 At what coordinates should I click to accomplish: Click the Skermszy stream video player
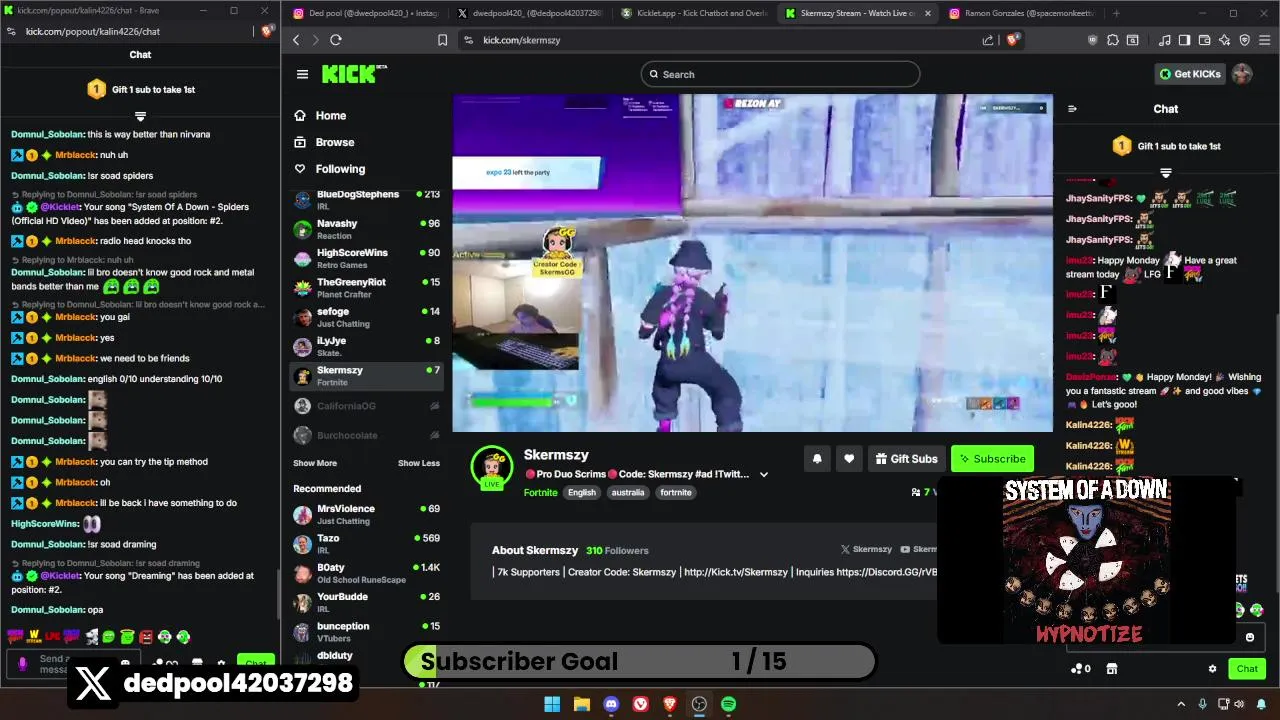click(x=752, y=263)
